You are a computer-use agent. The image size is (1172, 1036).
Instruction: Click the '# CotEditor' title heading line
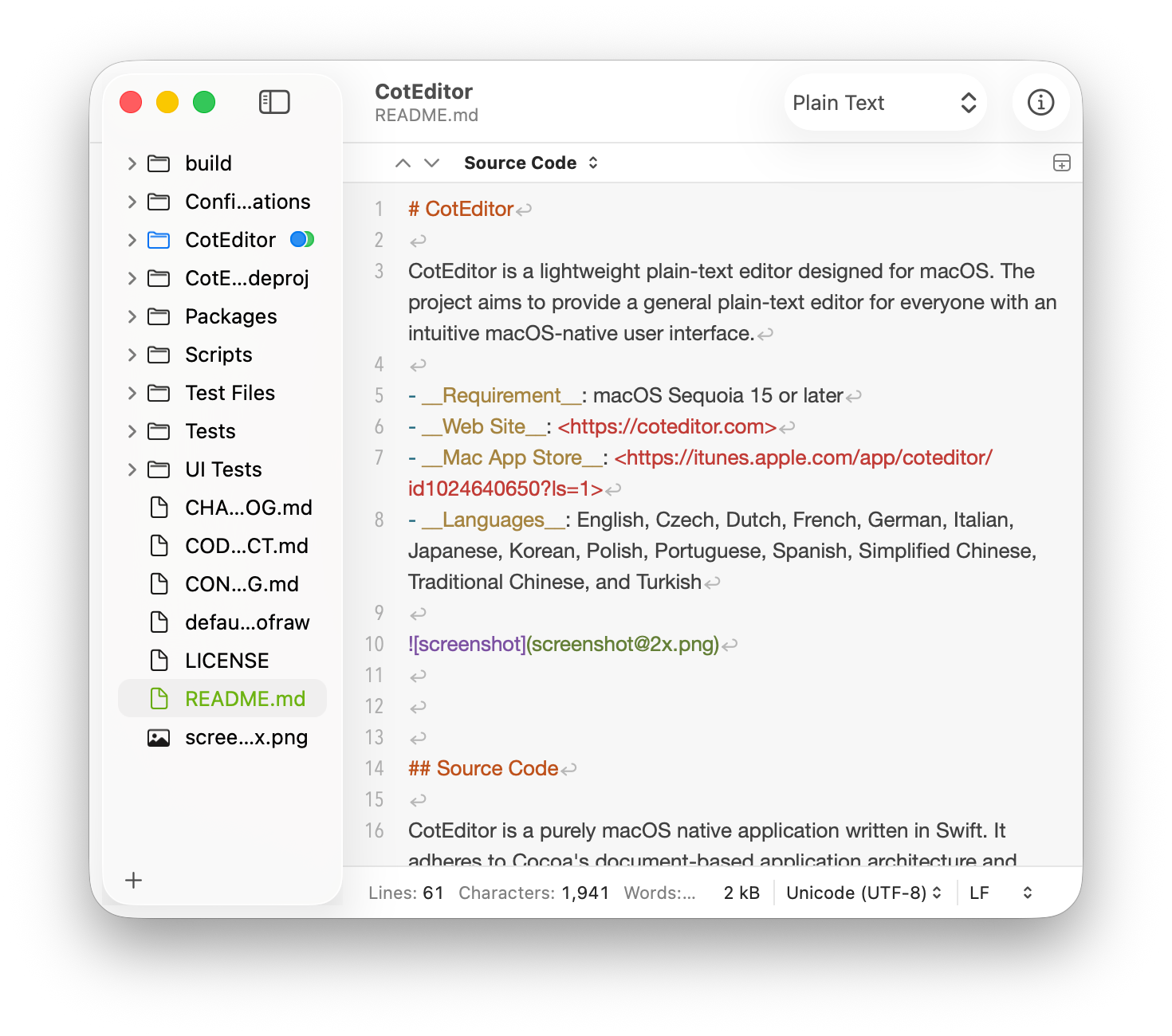click(461, 209)
